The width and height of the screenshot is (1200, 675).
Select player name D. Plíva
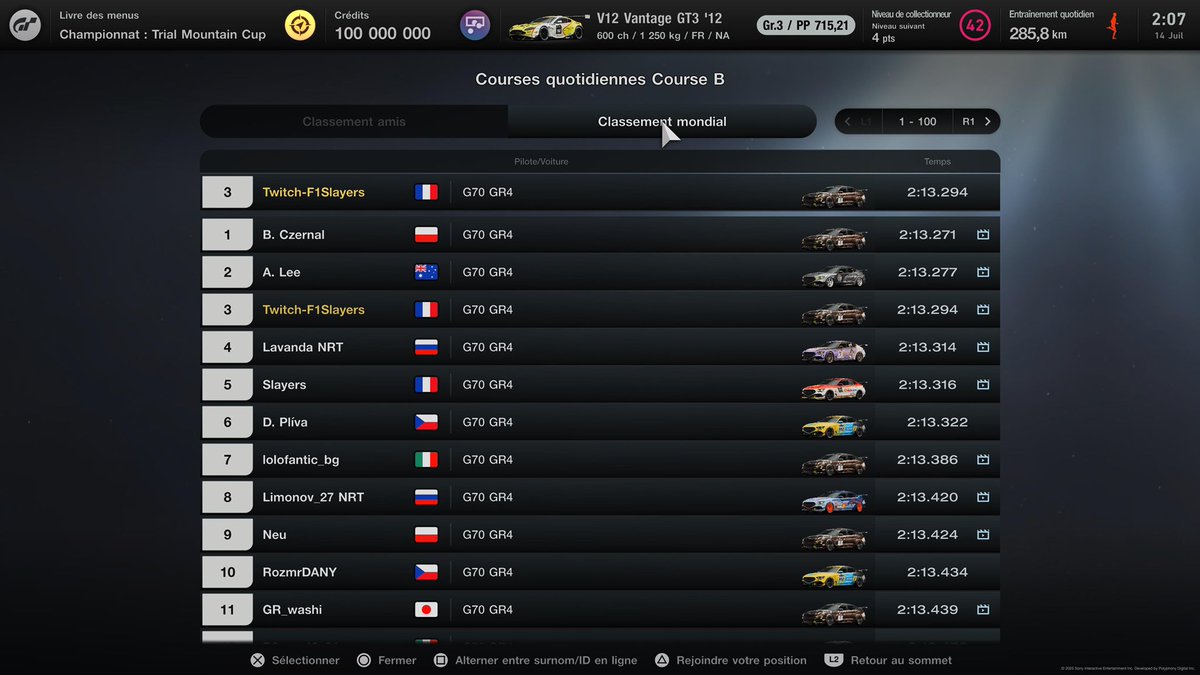coord(285,422)
